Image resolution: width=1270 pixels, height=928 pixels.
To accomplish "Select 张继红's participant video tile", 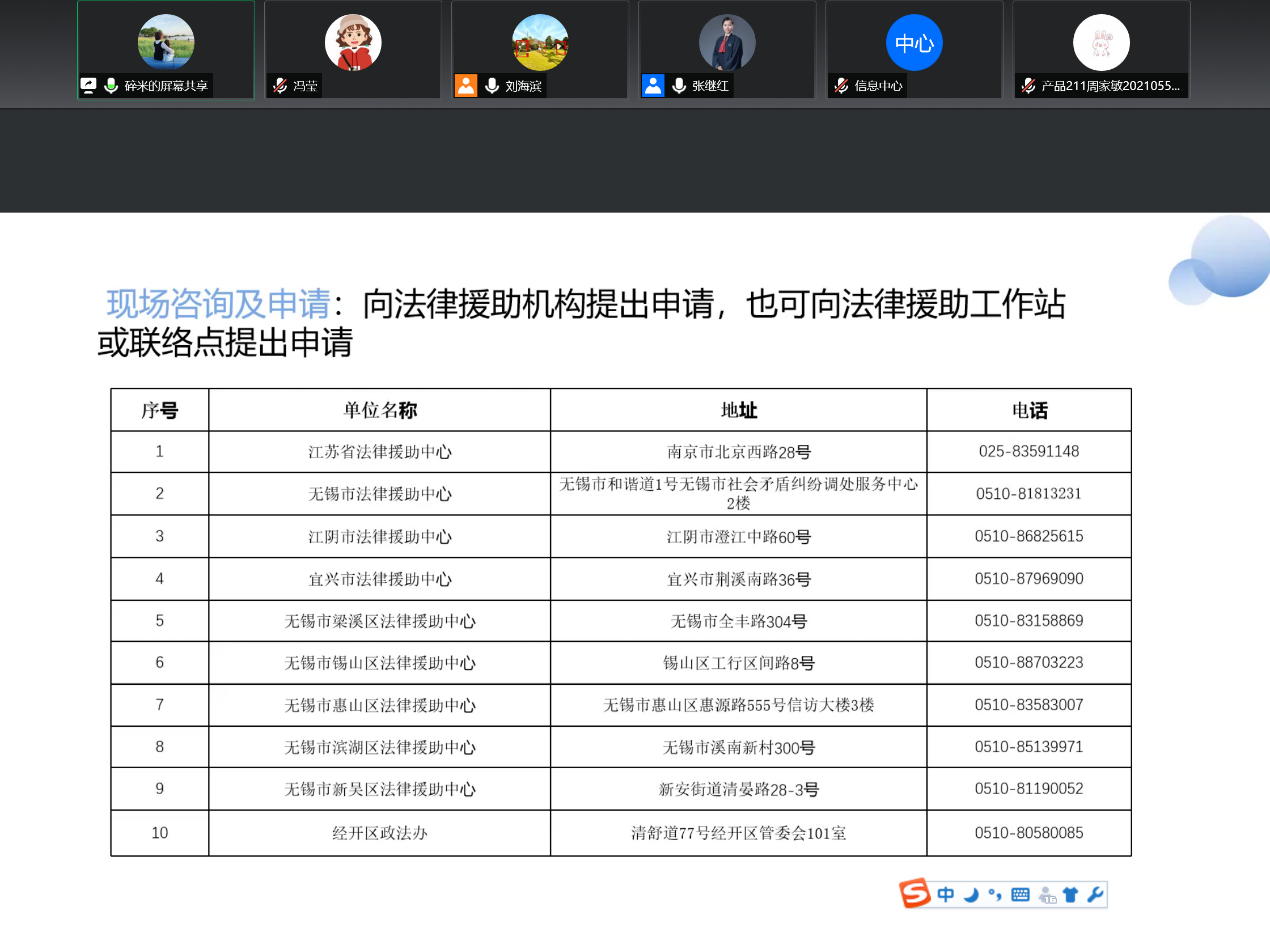I will click(727, 42).
